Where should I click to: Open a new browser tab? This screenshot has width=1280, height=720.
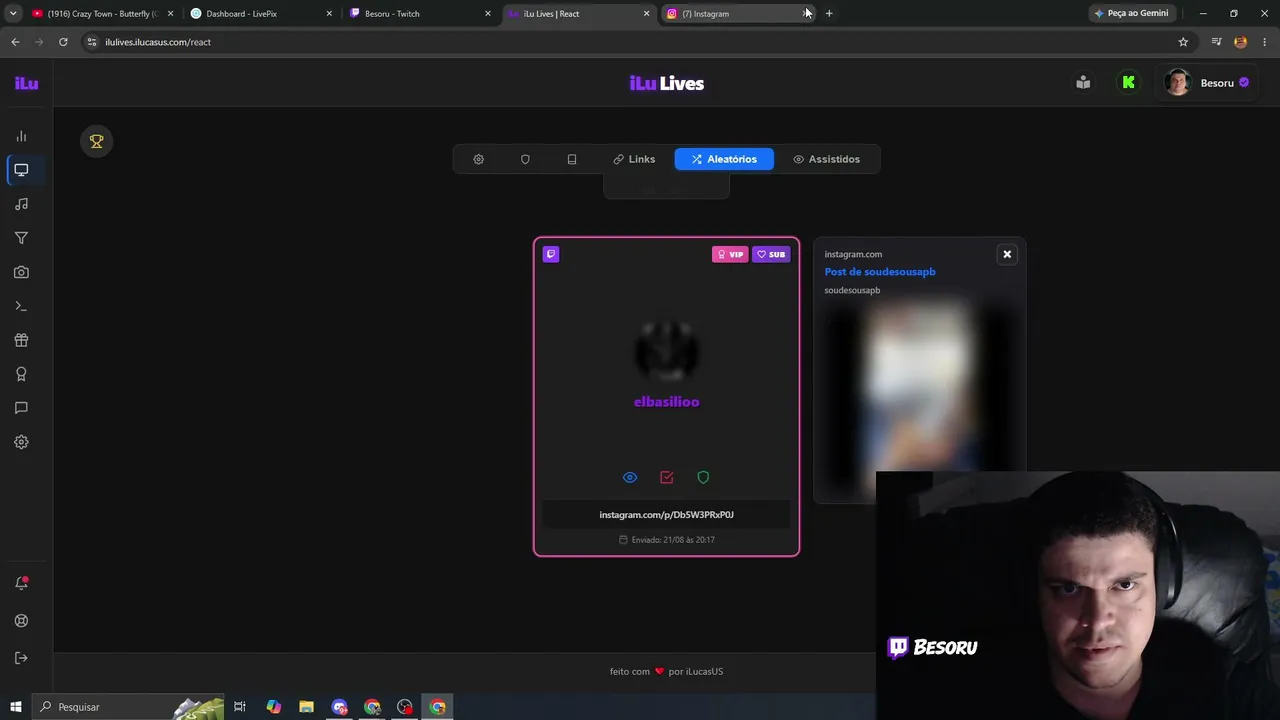tap(829, 14)
